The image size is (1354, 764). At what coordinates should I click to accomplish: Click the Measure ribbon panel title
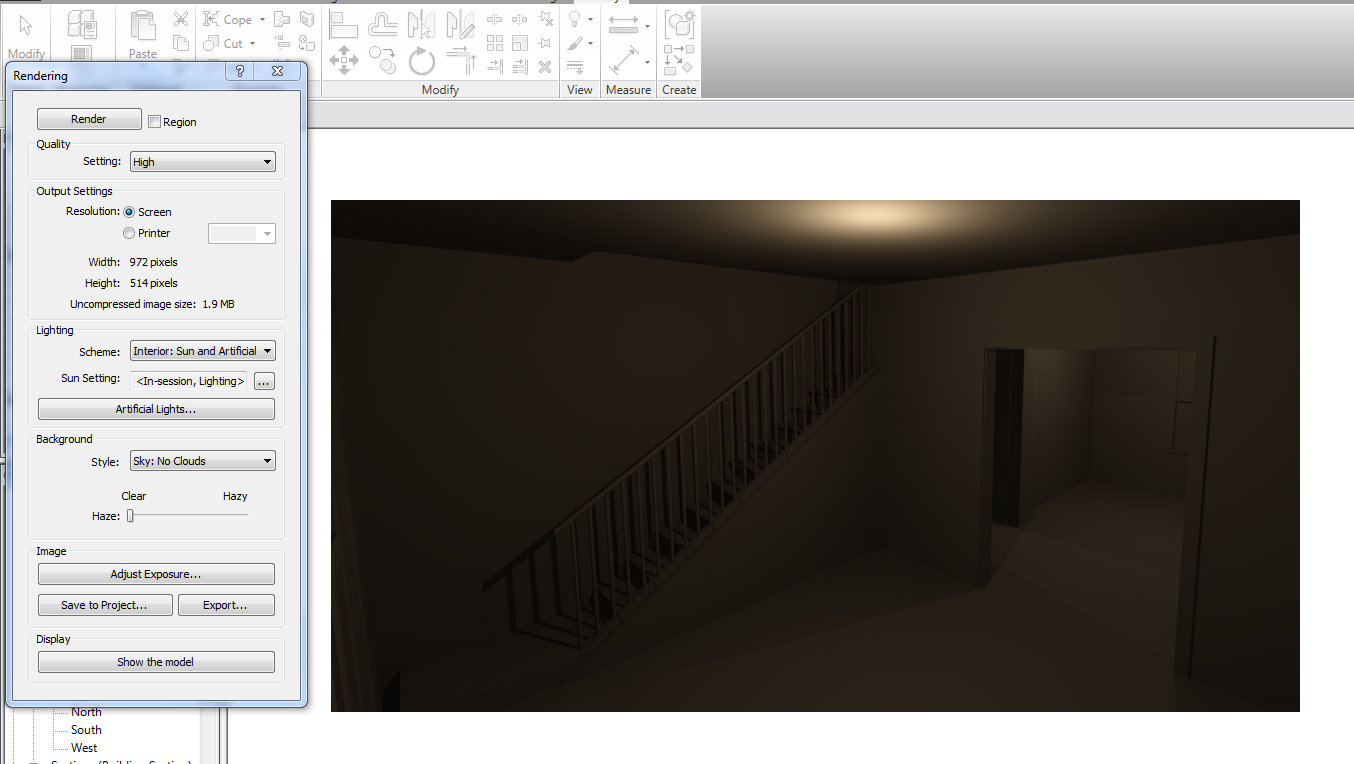point(629,90)
